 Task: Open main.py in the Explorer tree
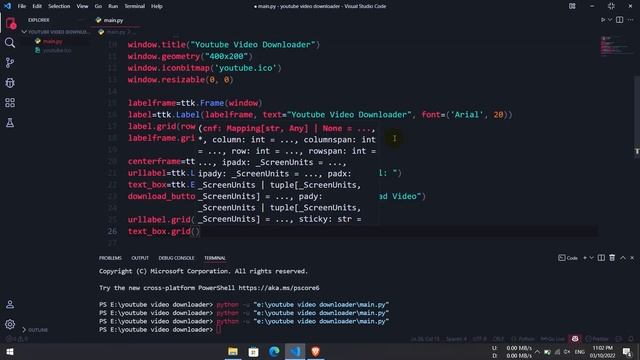click(x=52, y=41)
